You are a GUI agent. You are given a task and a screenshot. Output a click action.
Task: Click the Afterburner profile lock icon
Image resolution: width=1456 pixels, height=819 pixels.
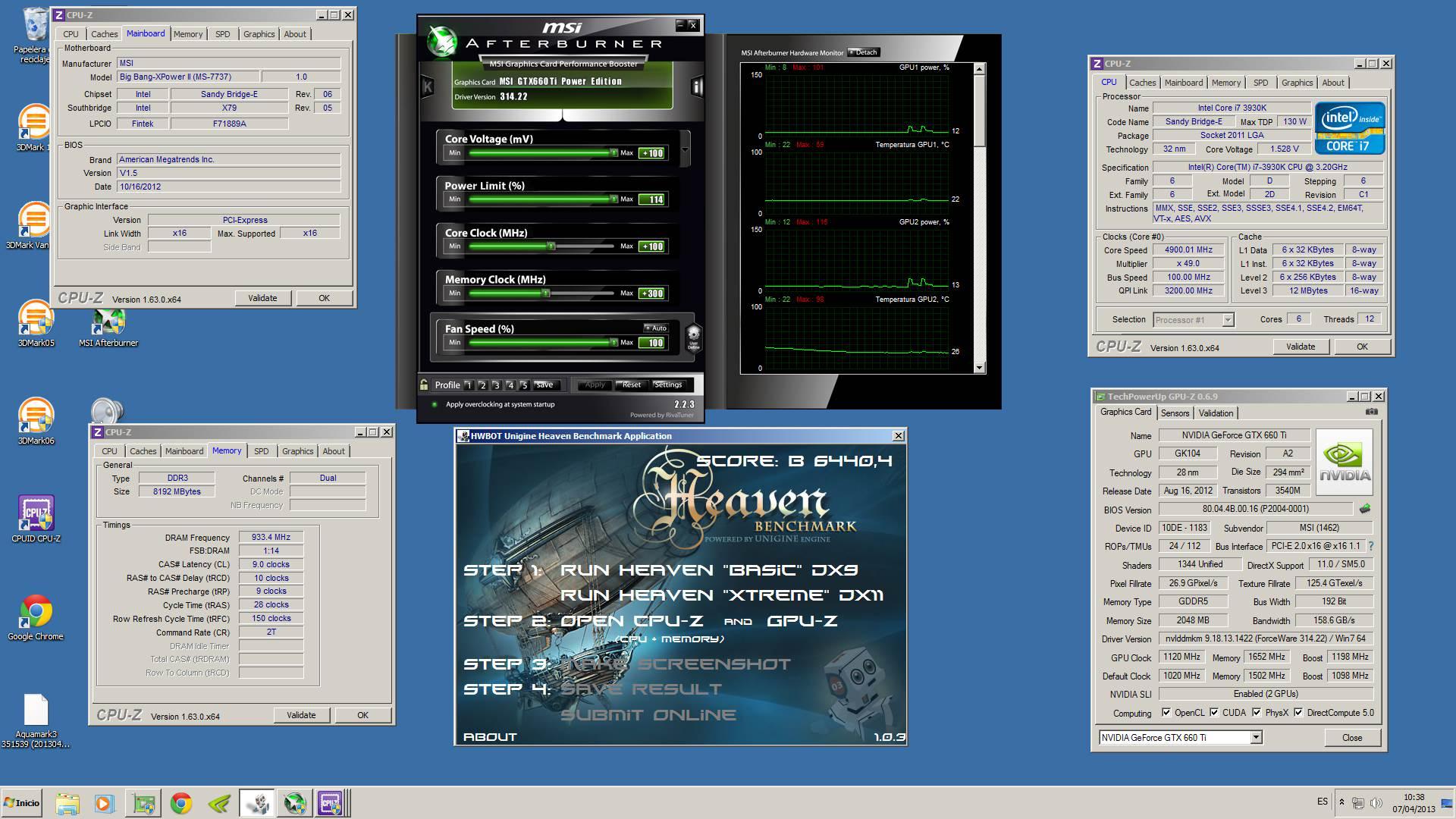pyautogui.click(x=424, y=384)
